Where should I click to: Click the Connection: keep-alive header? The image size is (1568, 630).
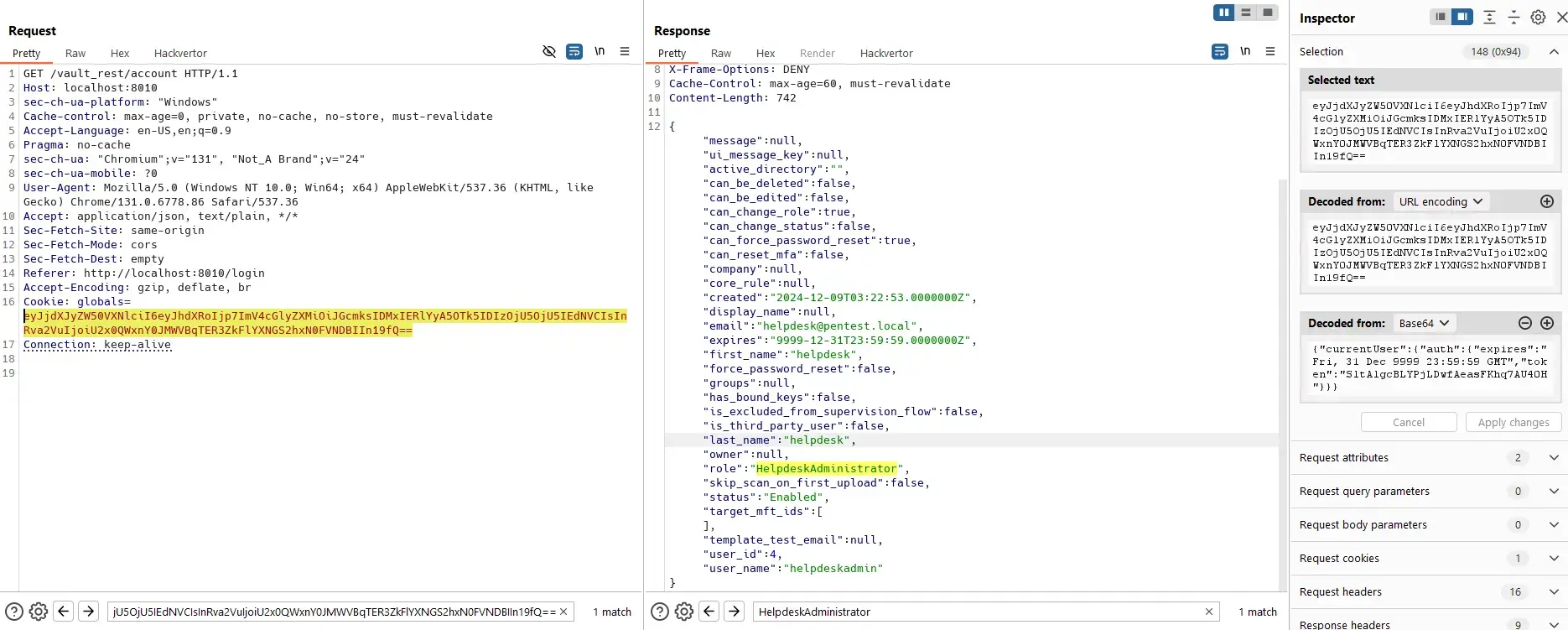click(x=97, y=345)
